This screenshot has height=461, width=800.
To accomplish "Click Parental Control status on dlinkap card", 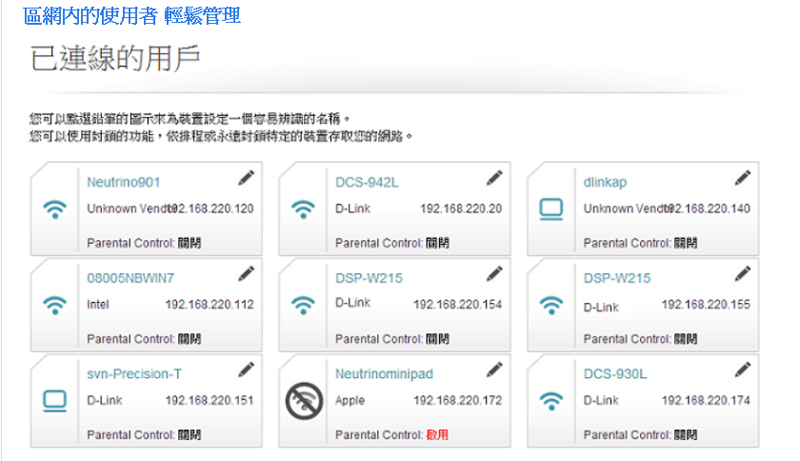I will [686, 243].
